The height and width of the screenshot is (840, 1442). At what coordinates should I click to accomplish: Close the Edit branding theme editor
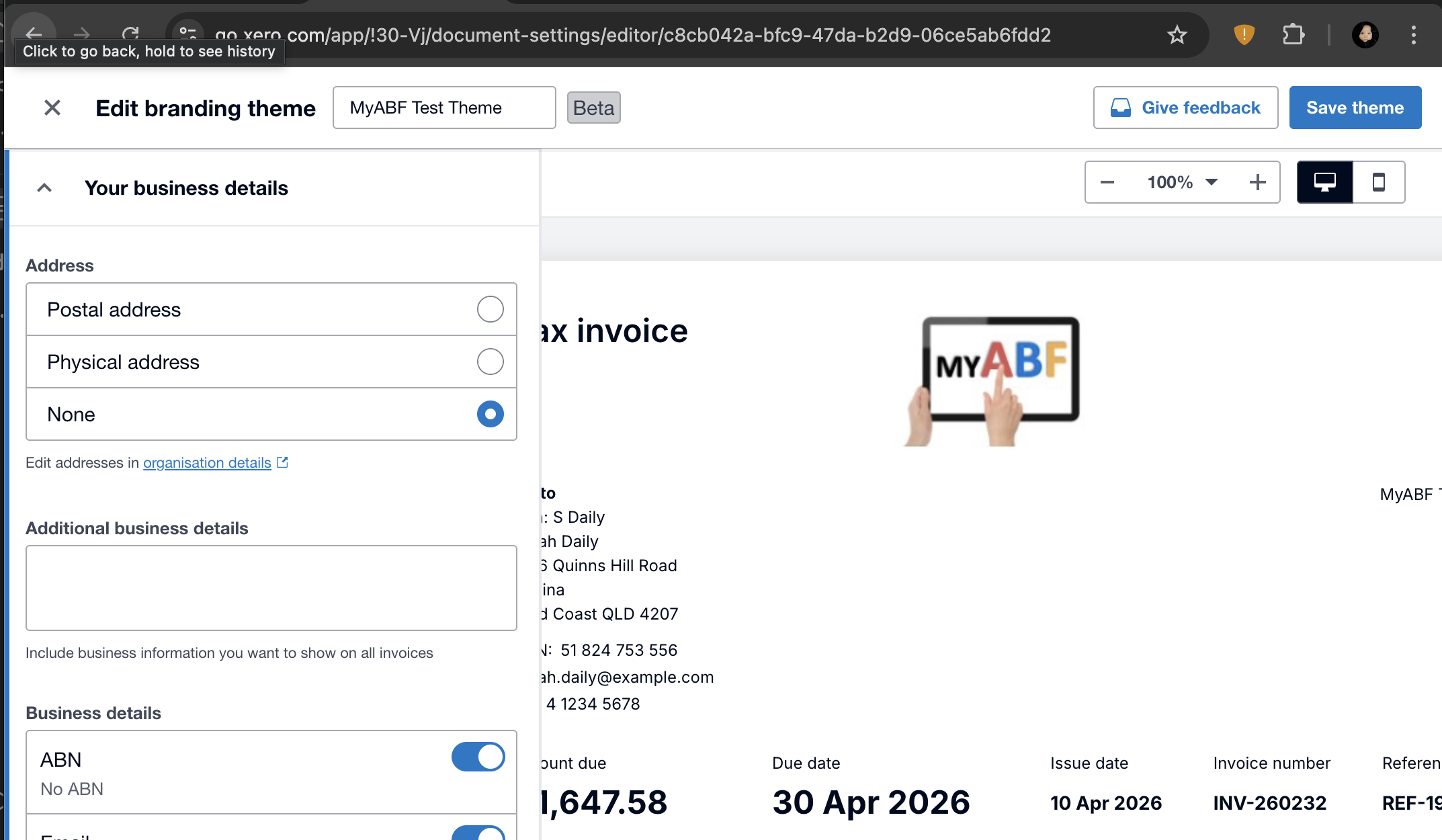[52, 108]
